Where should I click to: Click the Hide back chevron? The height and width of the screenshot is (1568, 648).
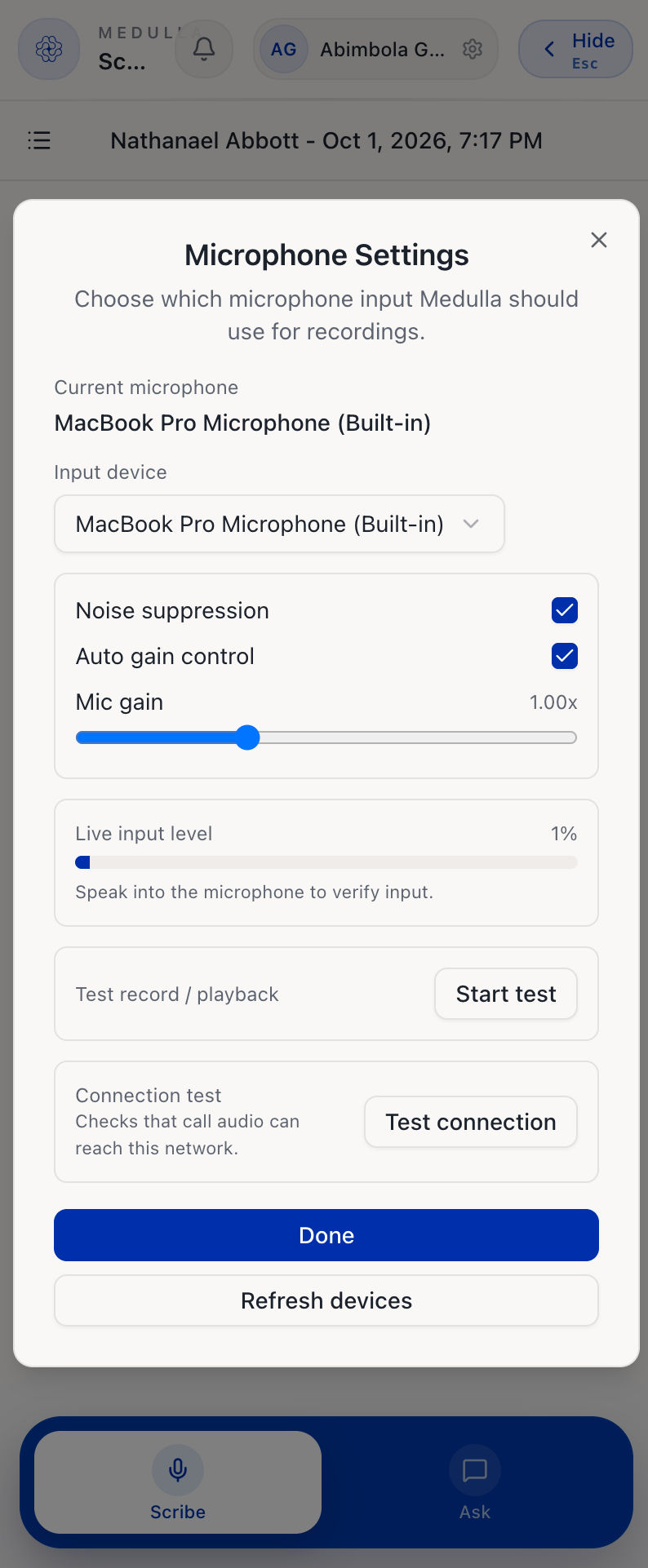click(x=549, y=49)
